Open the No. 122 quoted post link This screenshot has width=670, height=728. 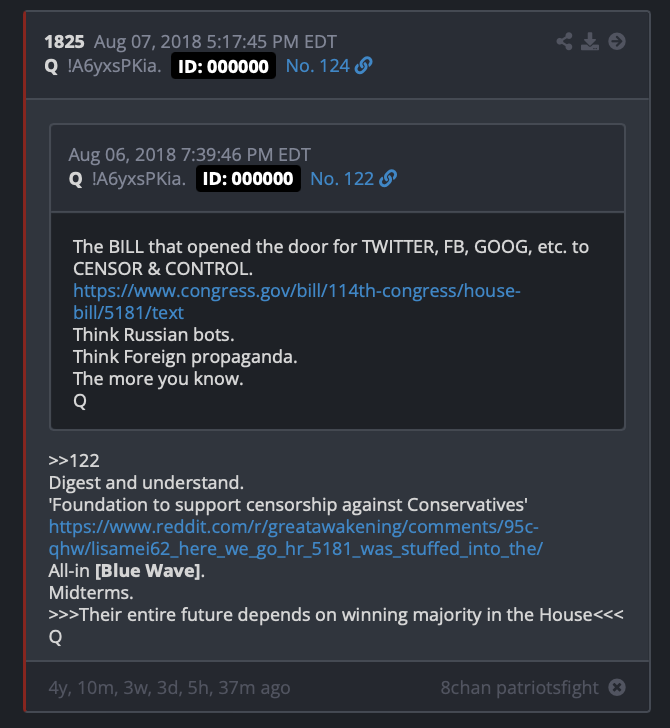(342, 179)
